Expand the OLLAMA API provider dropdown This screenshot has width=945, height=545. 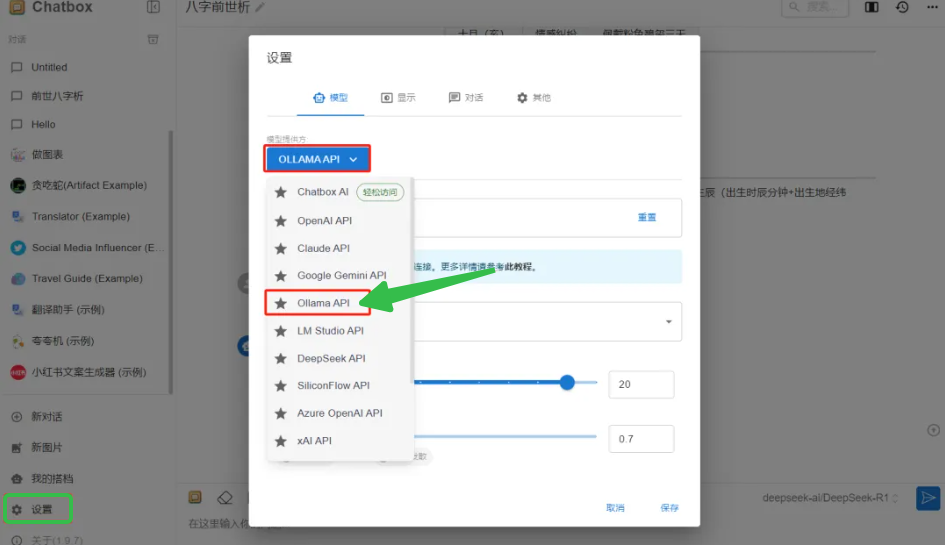(x=317, y=159)
